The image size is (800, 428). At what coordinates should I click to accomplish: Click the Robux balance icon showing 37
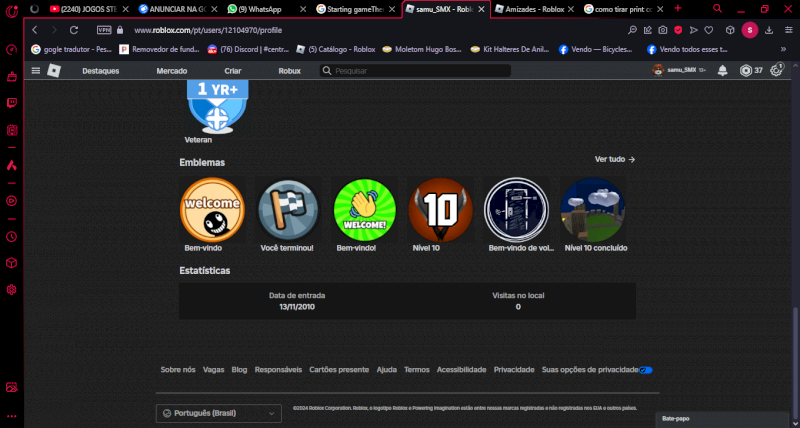[746, 70]
